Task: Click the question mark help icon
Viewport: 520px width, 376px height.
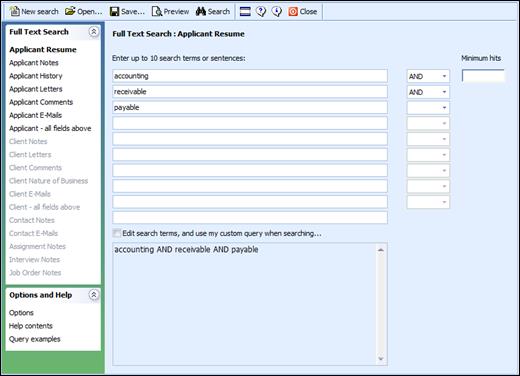Action: 261,12
